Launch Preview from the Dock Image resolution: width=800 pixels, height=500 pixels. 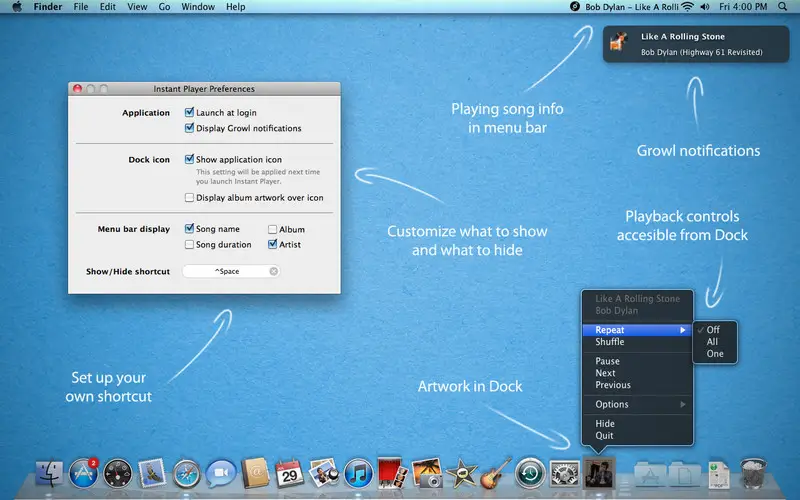(x=323, y=472)
